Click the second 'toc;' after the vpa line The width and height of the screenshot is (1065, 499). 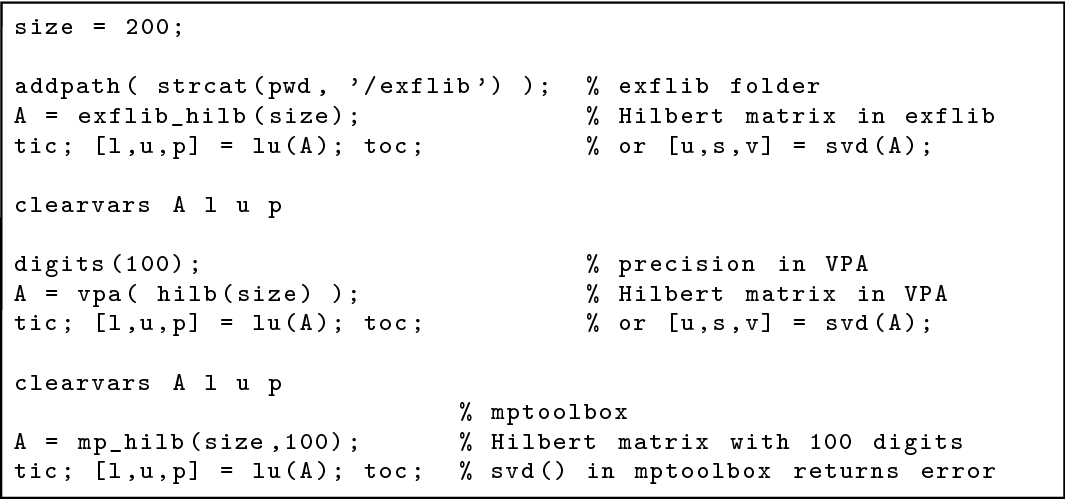tap(393, 324)
